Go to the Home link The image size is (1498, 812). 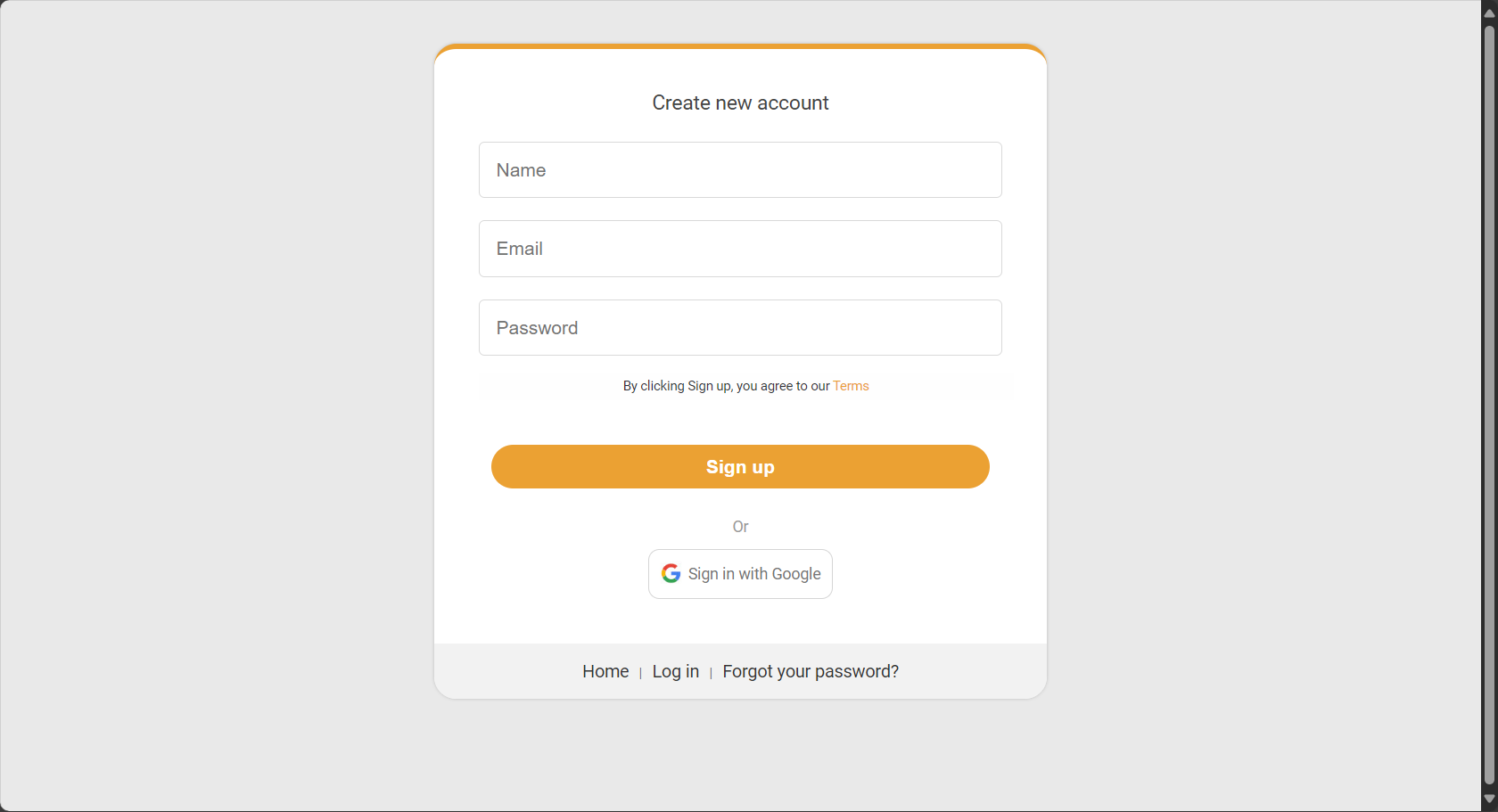(x=605, y=671)
